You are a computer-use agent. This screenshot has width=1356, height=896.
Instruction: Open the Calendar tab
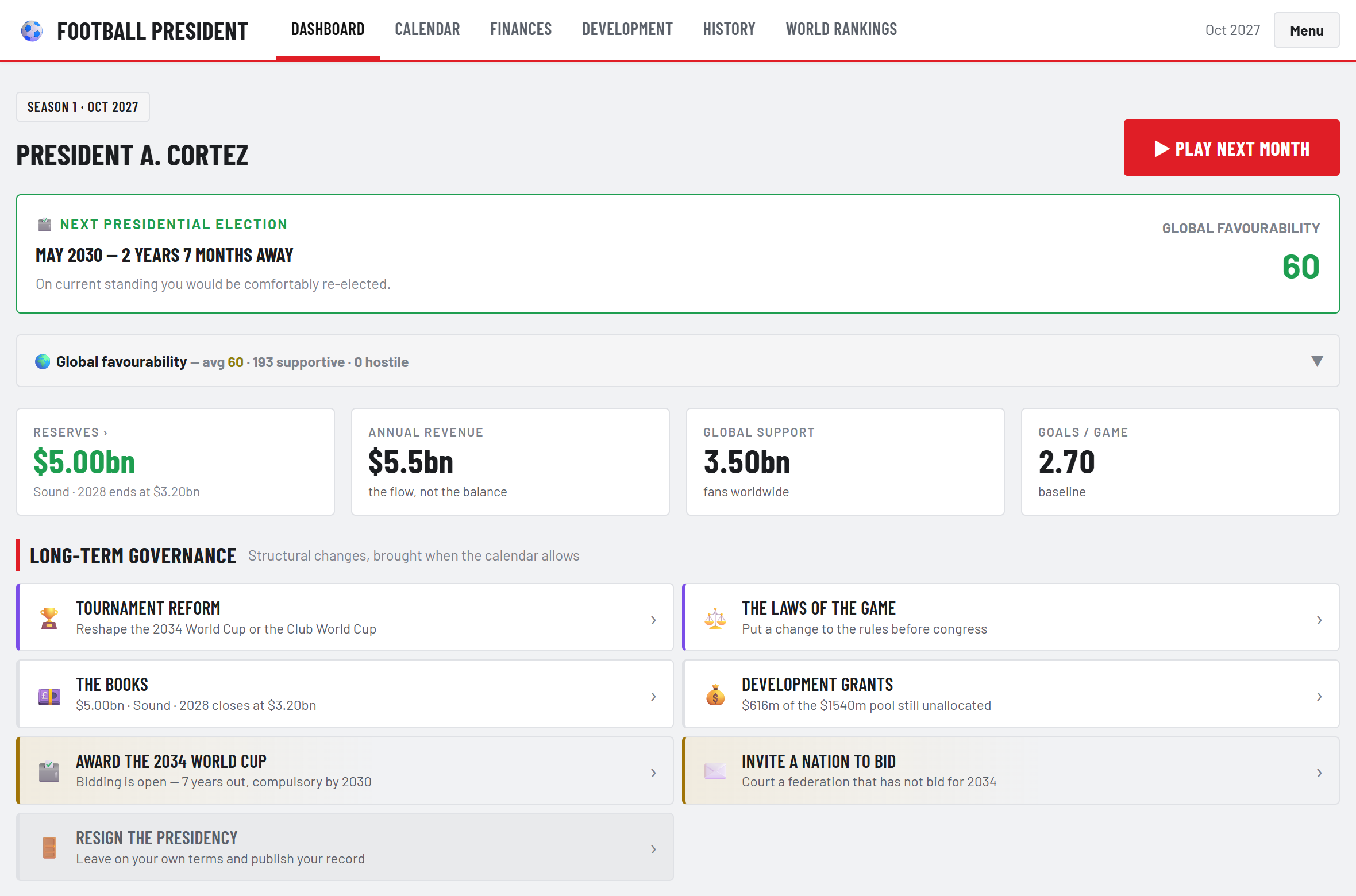427,29
